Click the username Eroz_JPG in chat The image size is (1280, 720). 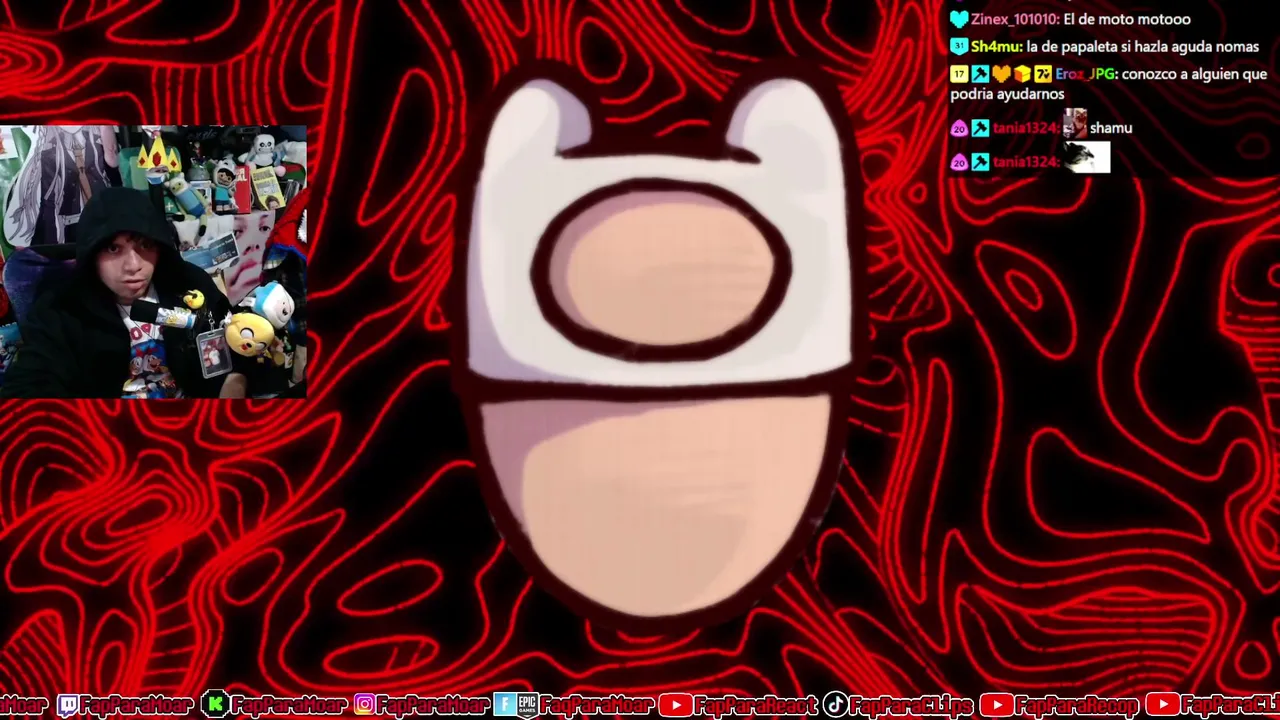pyautogui.click(x=1085, y=74)
